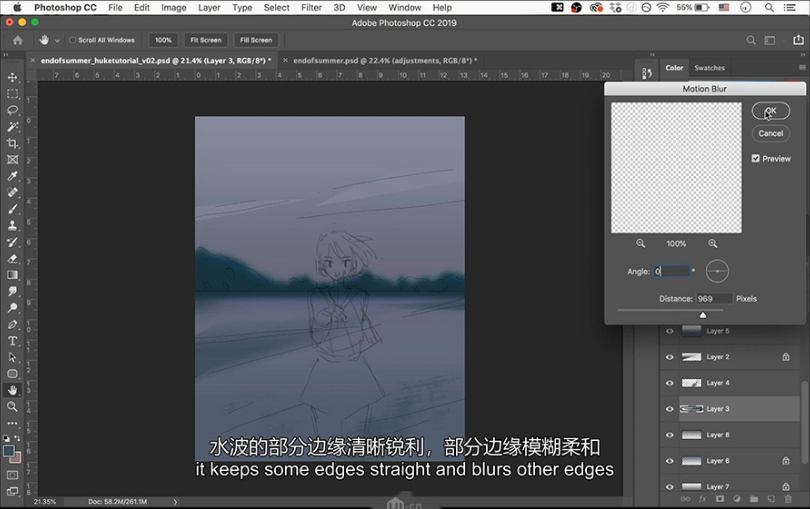Viewport: 810px width, 509px height.
Task: Hide Layer 2 visibility eye
Action: pos(670,357)
